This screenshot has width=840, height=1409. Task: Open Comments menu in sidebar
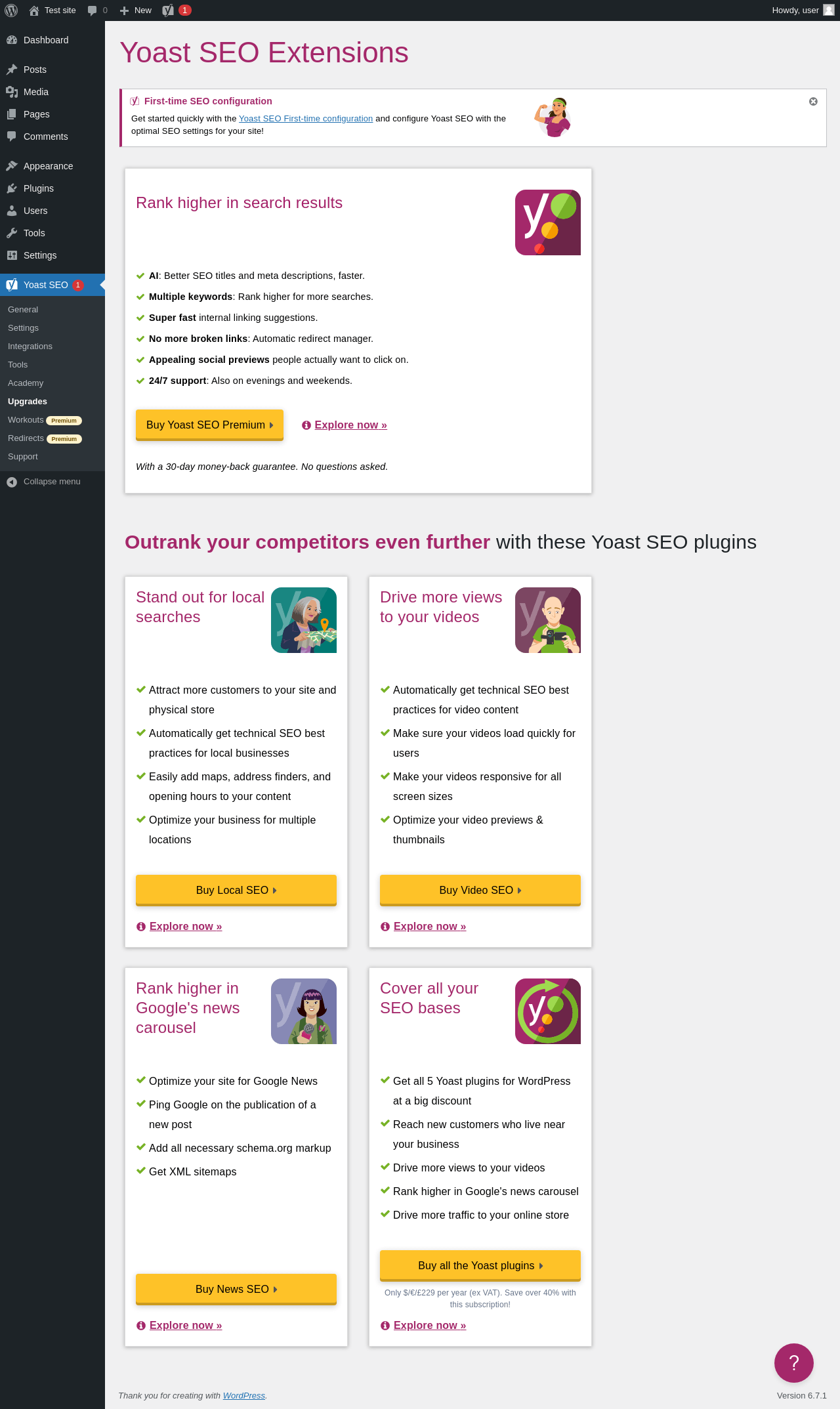(52, 137)
